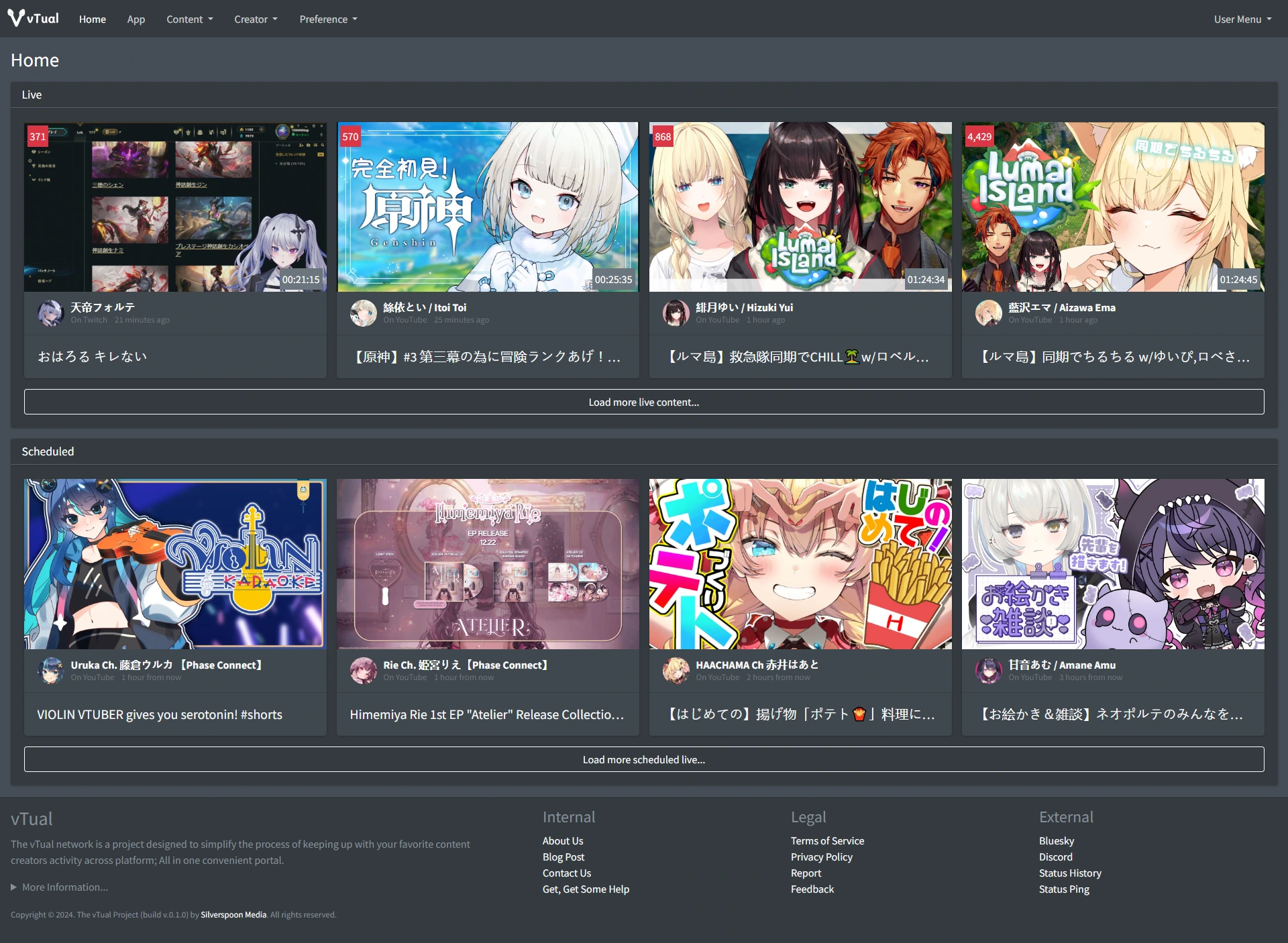Open the Preference dropdown menu
This screenshot has height=943, width=1288.
[328, 19]
